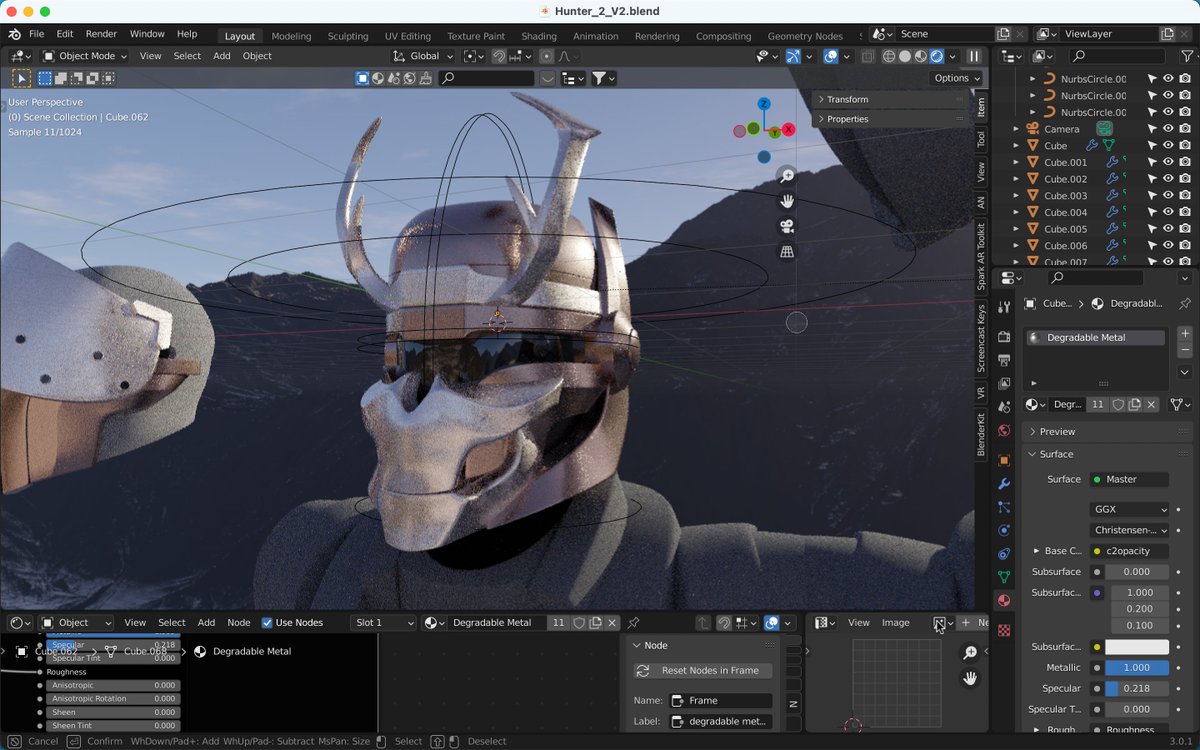Click the Master surface shader button
1200x750 pixels.
point(1129,479)
